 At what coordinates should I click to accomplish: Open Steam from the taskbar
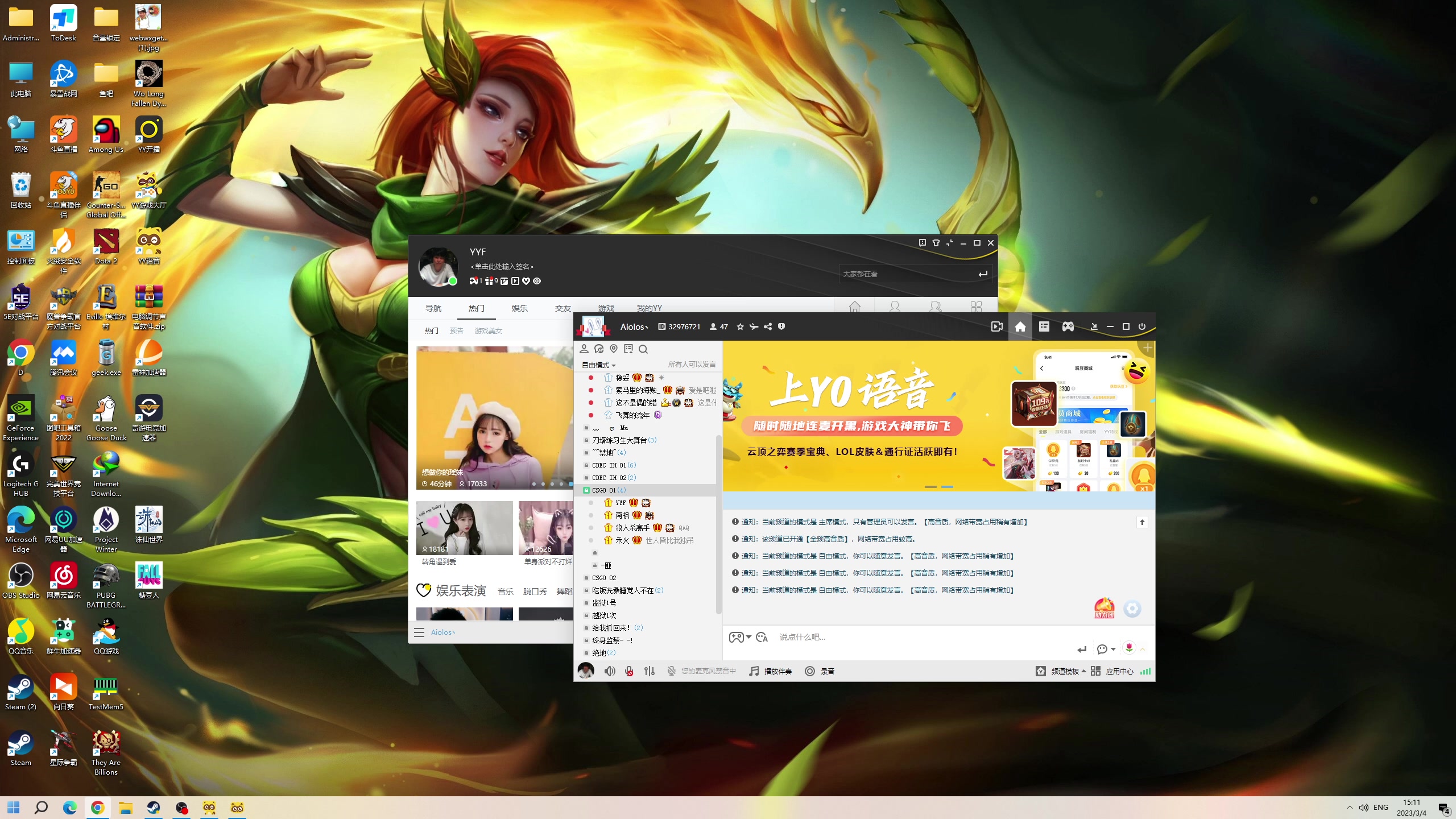coord(154,808)
